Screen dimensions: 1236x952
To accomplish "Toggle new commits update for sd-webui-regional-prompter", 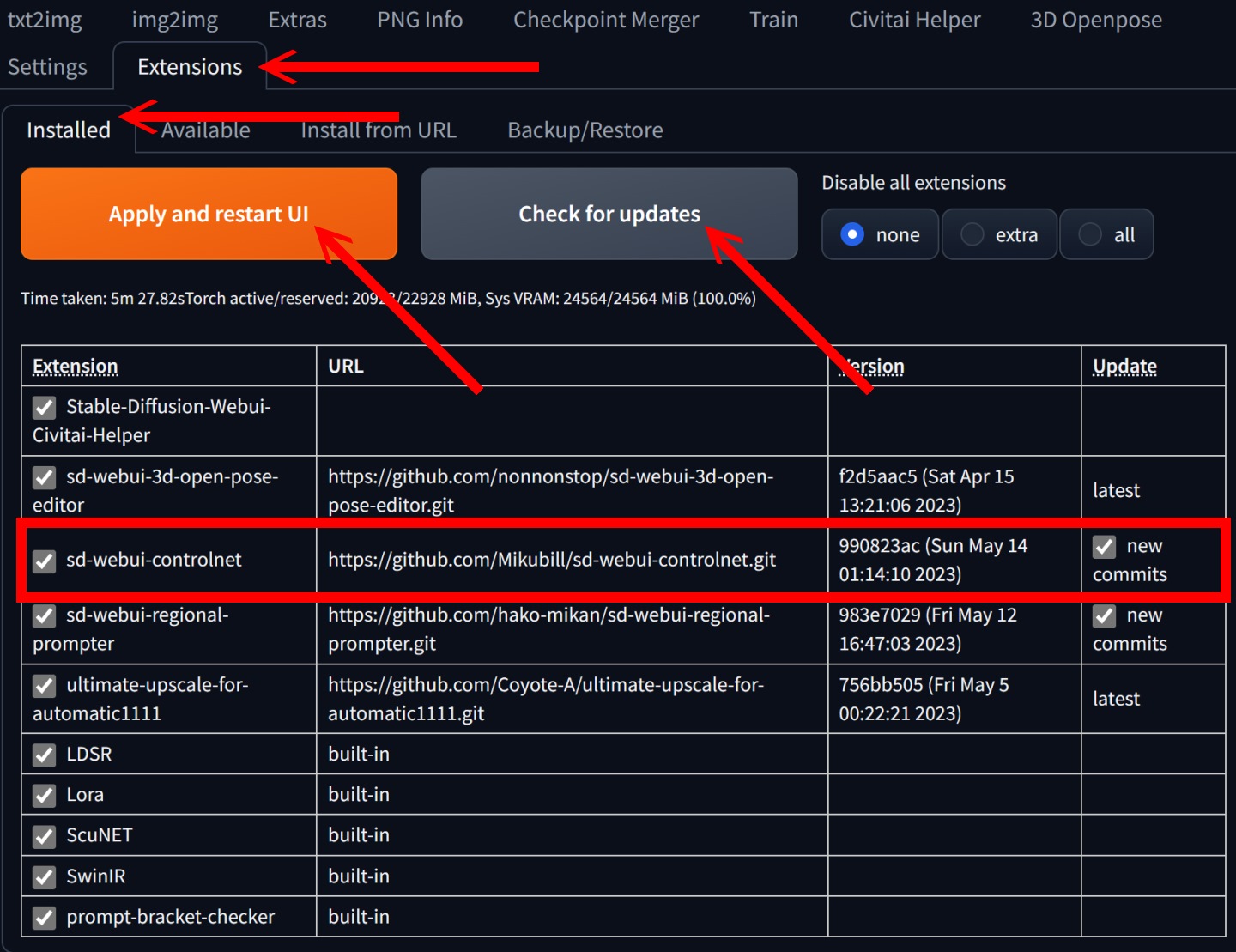I will coord(1105,616).
